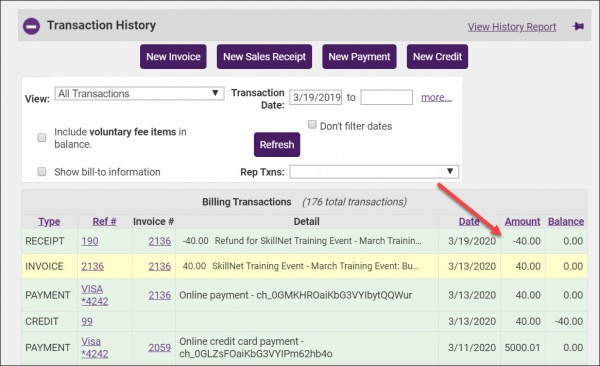The height and width of the screenshot is (366, 600).
Task: Check Show bill-to information
Action: tap(42, 172)
